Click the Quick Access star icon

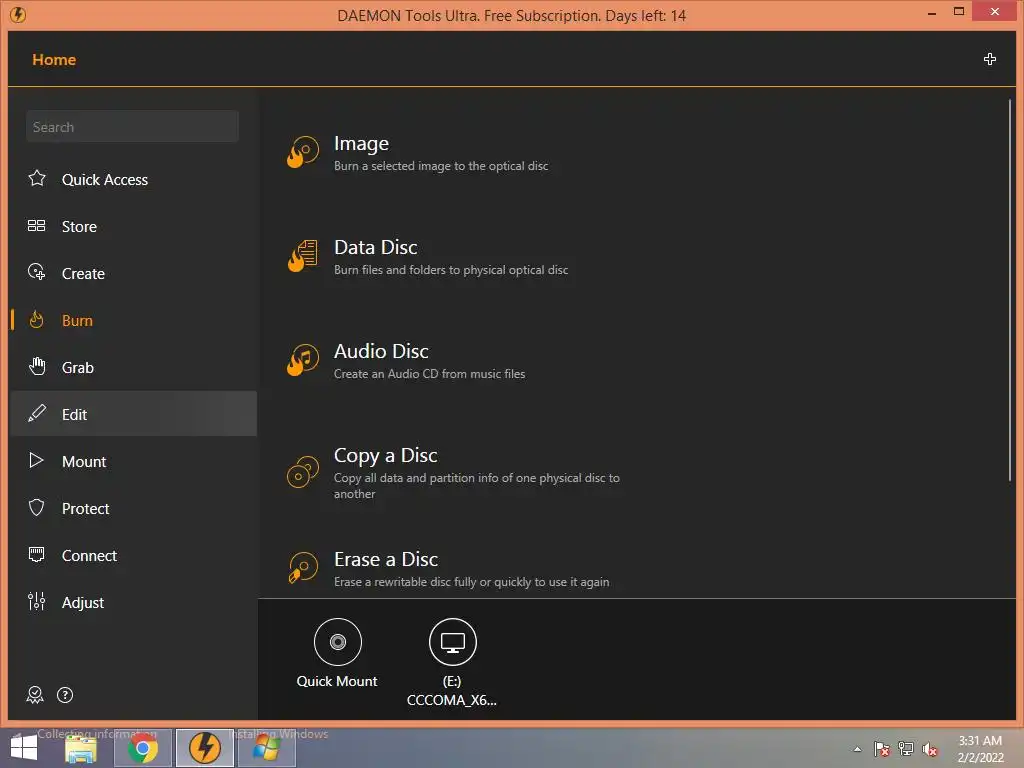[x=37, y=178]
